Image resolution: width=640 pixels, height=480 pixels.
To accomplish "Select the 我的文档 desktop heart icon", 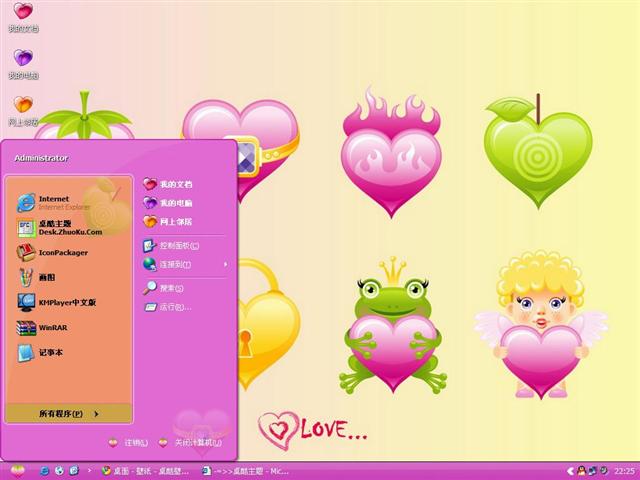I will pyautogui.click(x=23, y=17).
